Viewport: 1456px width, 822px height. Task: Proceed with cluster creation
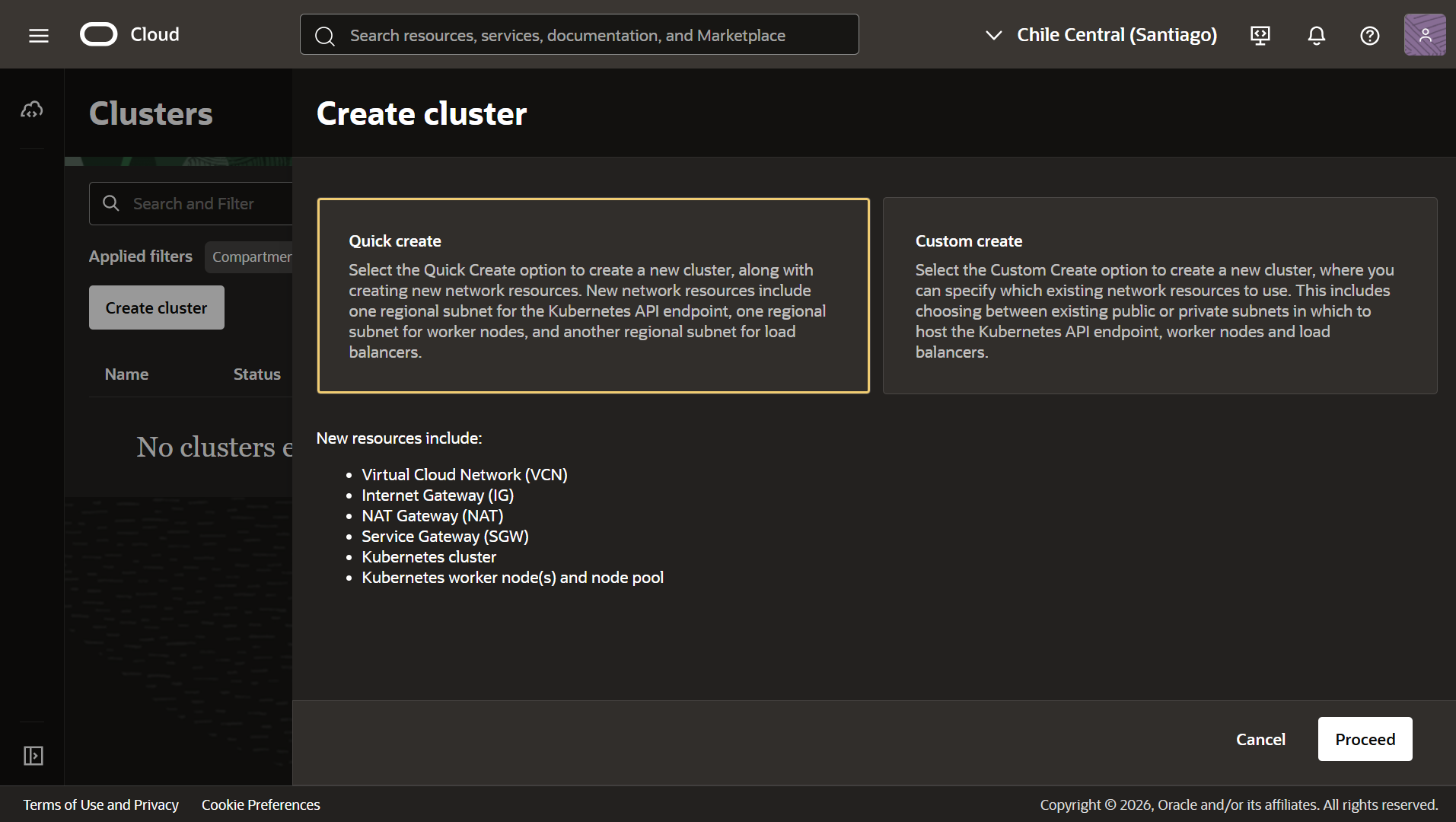click(x=1364, y=739)
